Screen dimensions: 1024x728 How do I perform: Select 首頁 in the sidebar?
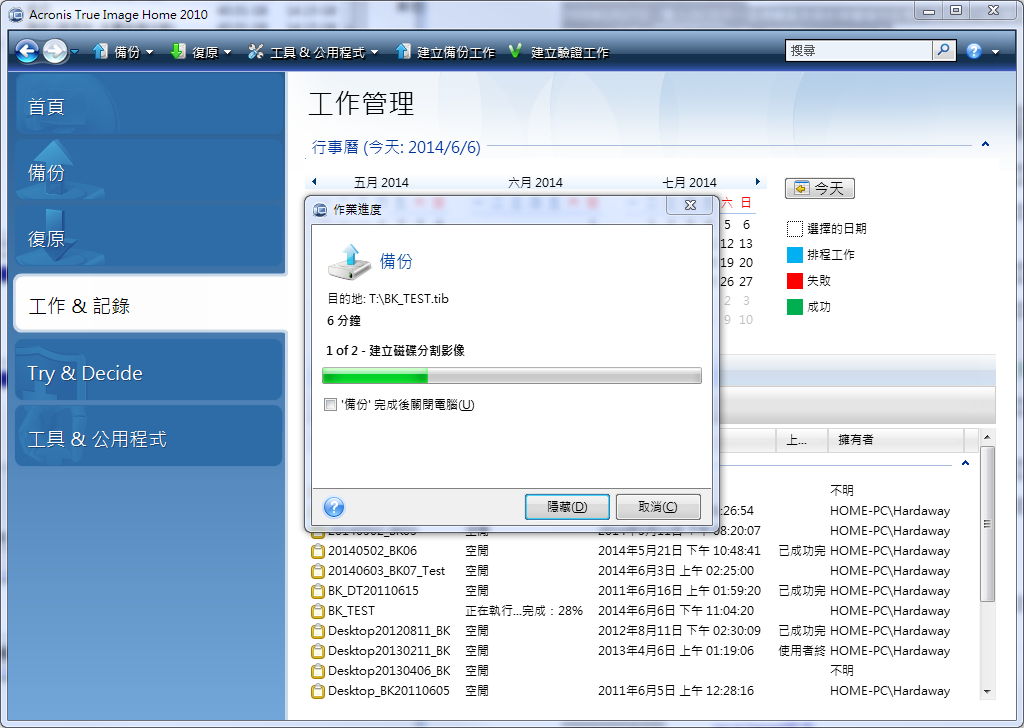[x=150, y=105]
